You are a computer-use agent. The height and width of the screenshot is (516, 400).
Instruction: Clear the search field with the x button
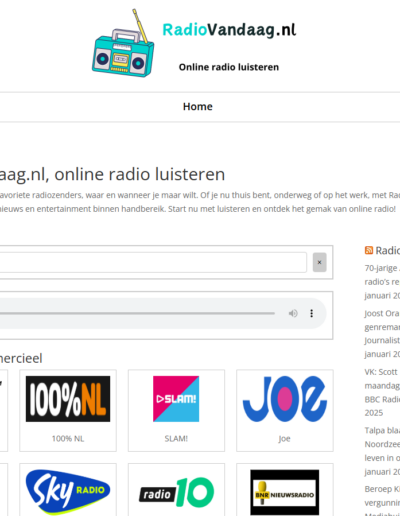click(x=319, y=262)
